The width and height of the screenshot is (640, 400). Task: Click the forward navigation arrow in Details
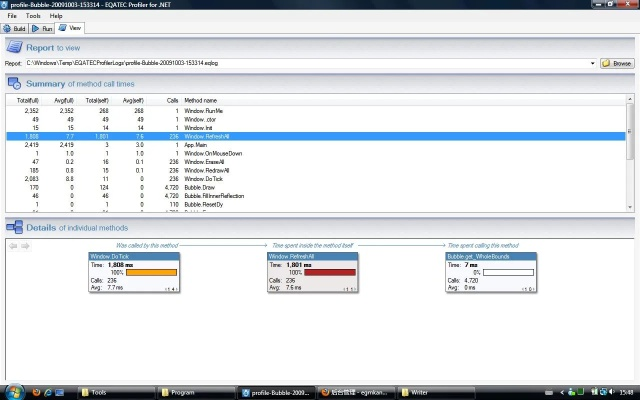[x=25, y=245]
